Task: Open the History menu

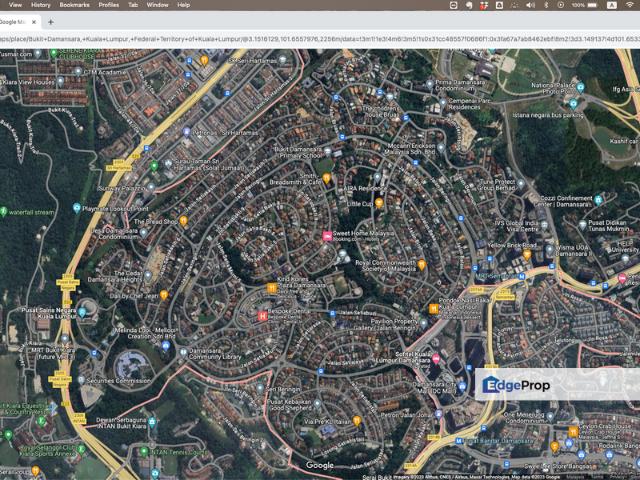Action: [x=40, y=5]
